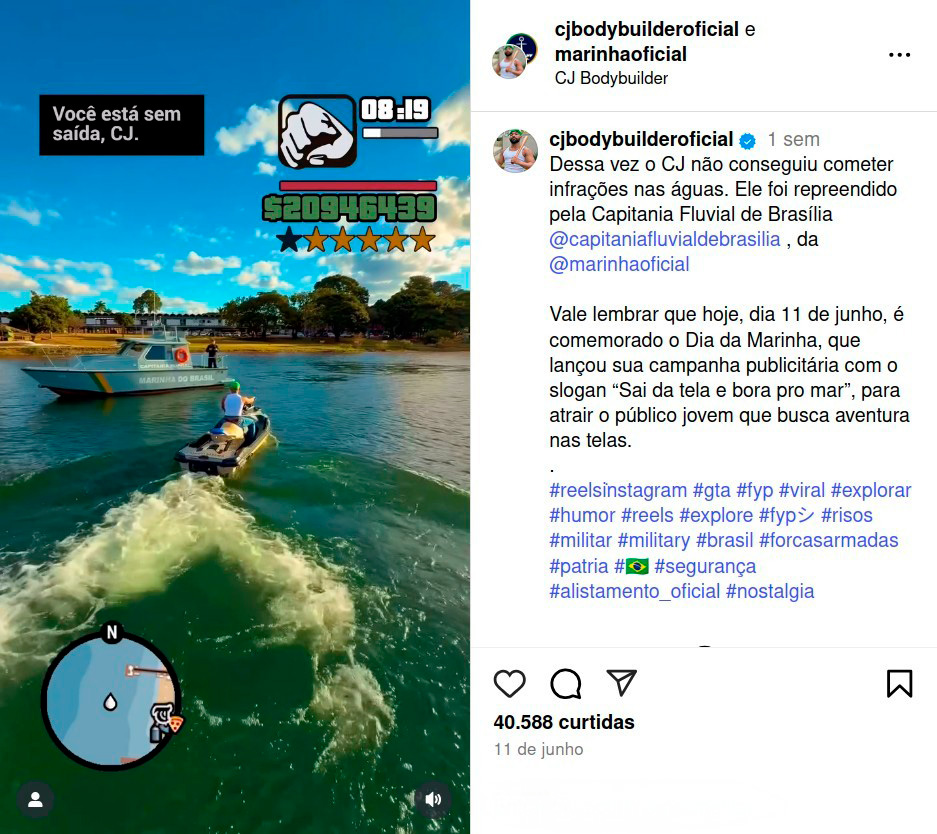Image resolution: width=937 pixels, height=834 pixels.
Task: Click the verified badge beside username
Action: [x=747, y=140]
